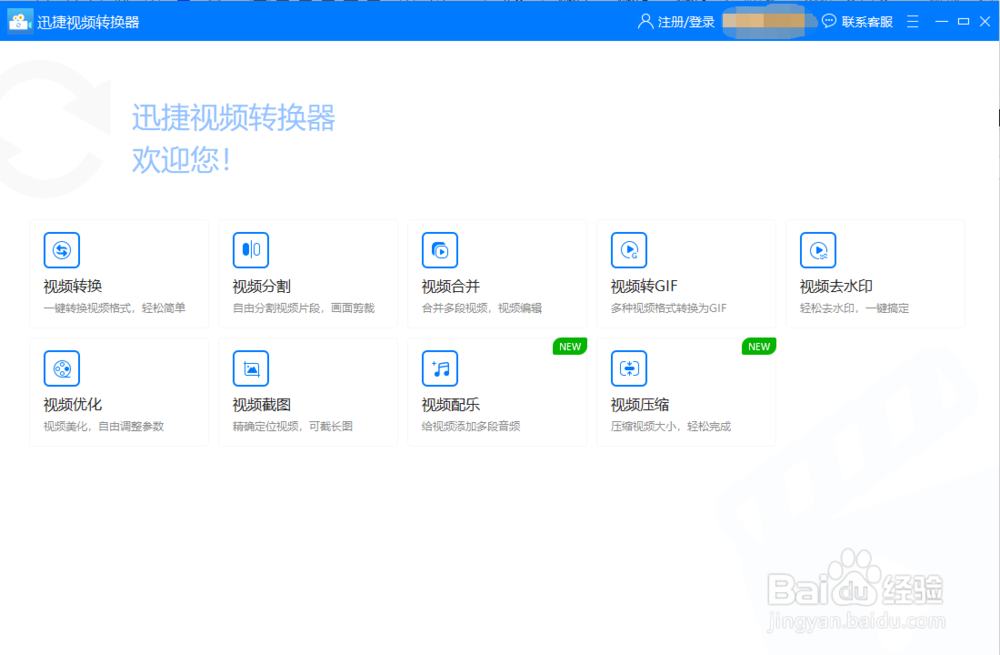Screen dimensions: 1000x655
Task: Click description 多种视频格式转换为GIF
Action: click(668, 308)
